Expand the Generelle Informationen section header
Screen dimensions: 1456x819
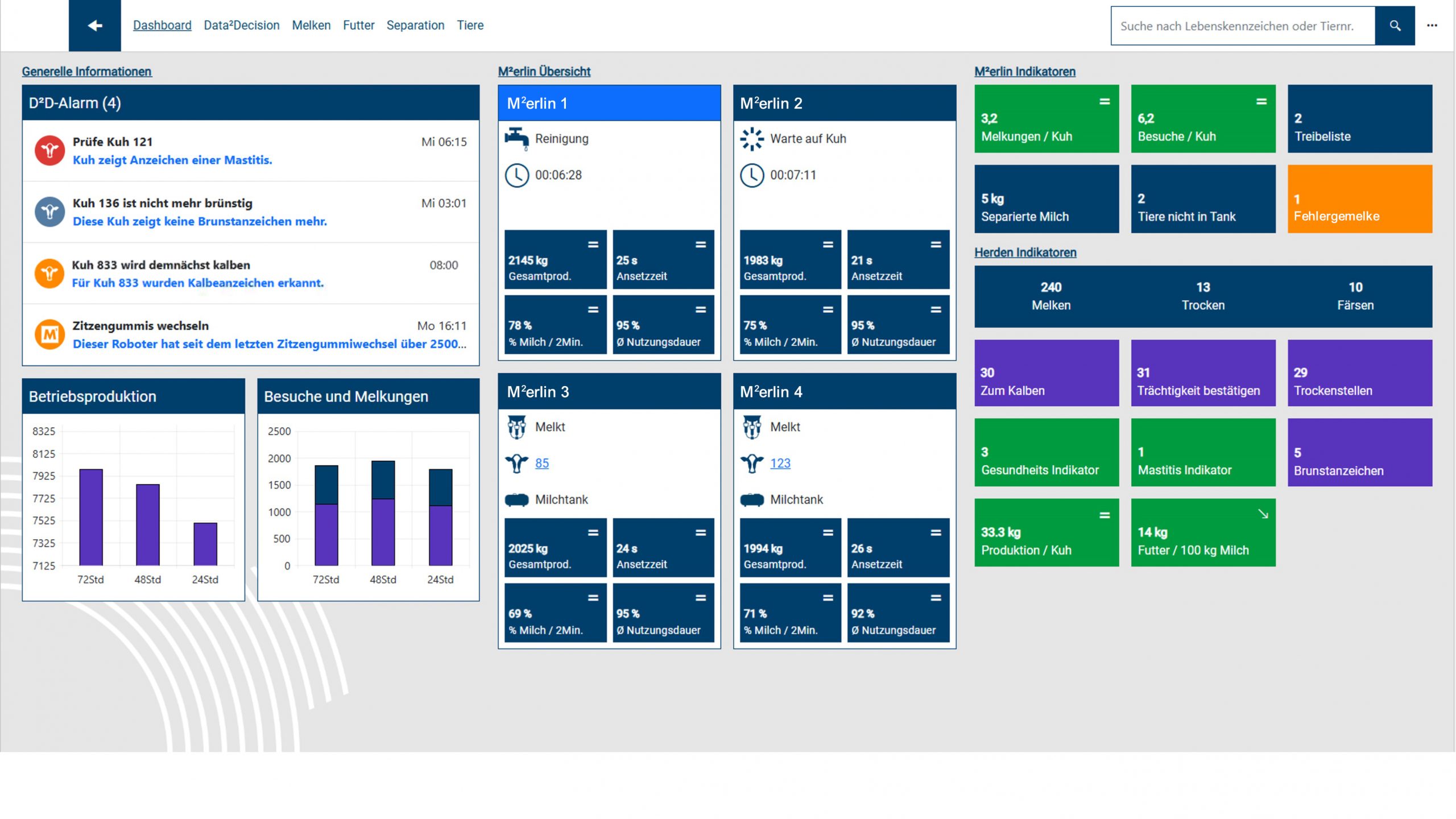[86, 72]
